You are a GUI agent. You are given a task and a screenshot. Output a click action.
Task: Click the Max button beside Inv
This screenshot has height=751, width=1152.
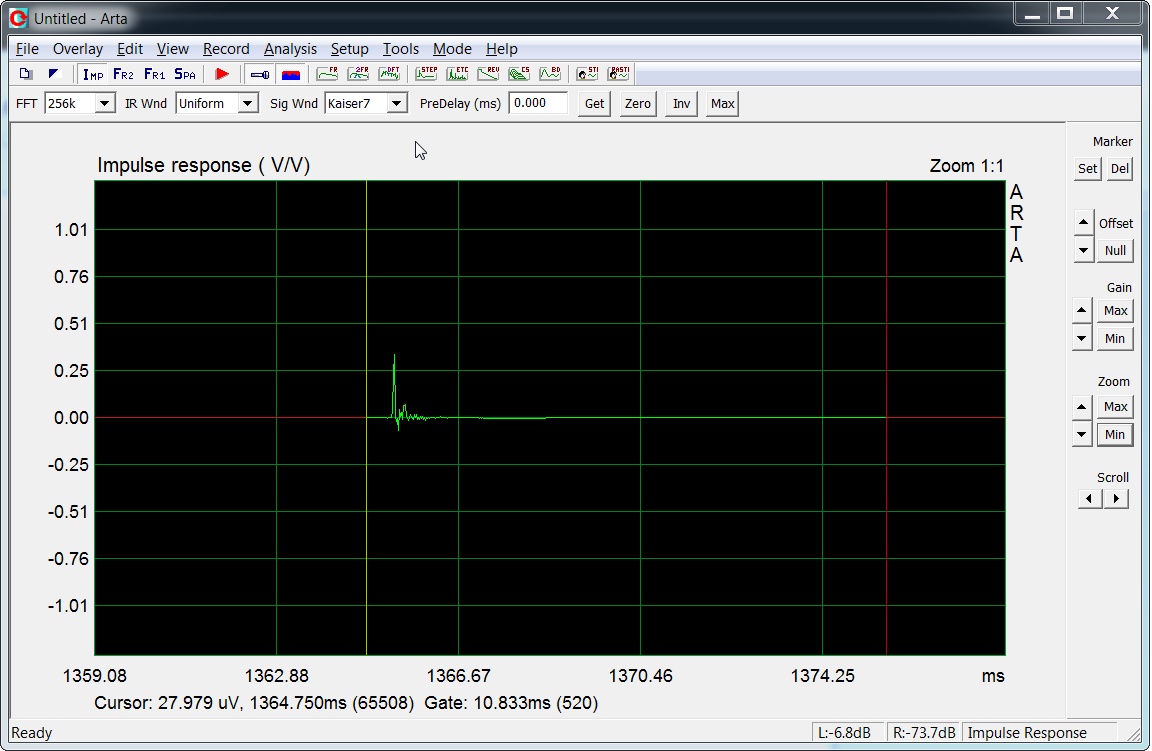click(722, 104)
